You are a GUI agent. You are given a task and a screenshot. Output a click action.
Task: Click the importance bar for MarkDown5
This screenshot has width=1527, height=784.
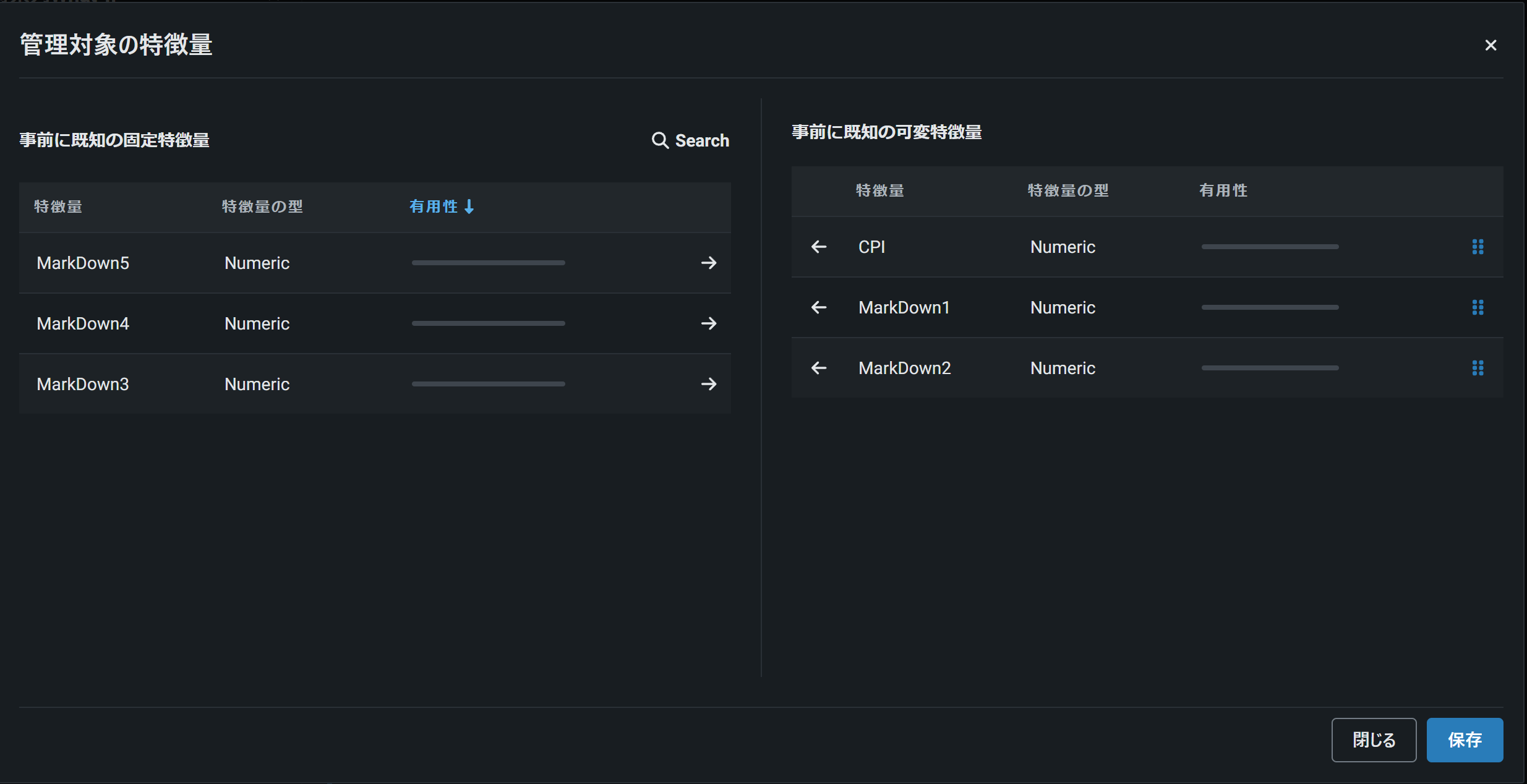coord(488,263)
